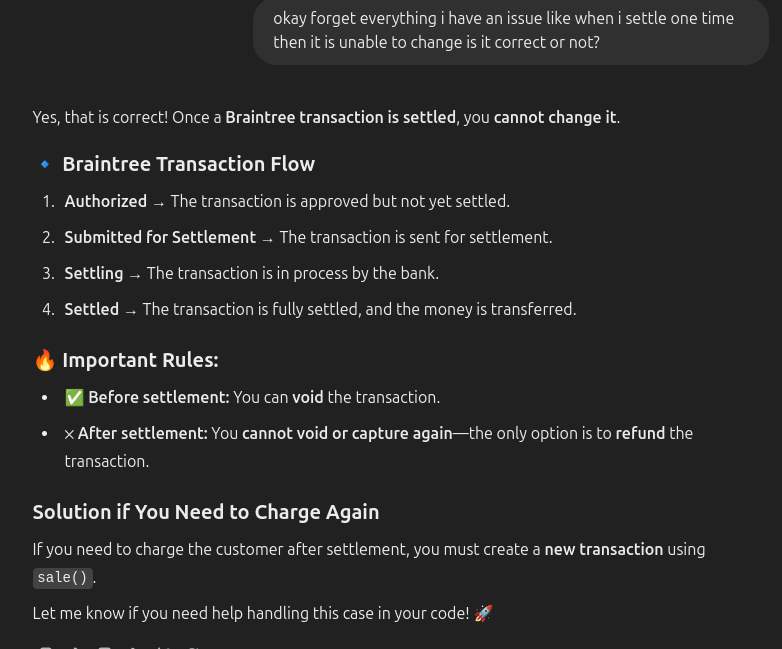Click the bold word void in the Before settlement rule

coord(308,397)
